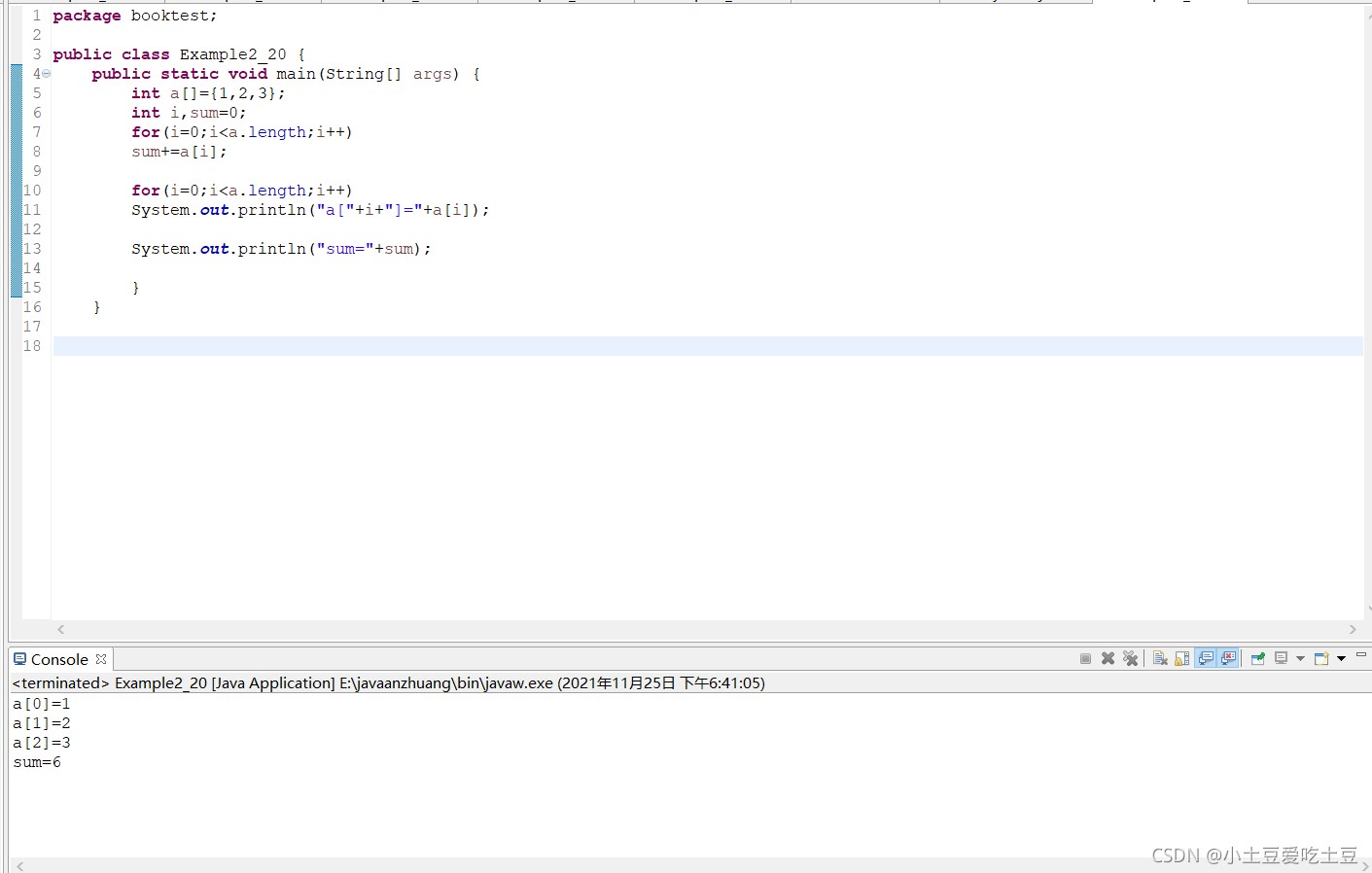The image size is (1372, 873).
Task: Clear the Console output
Action: click(x=1160, y=658)
